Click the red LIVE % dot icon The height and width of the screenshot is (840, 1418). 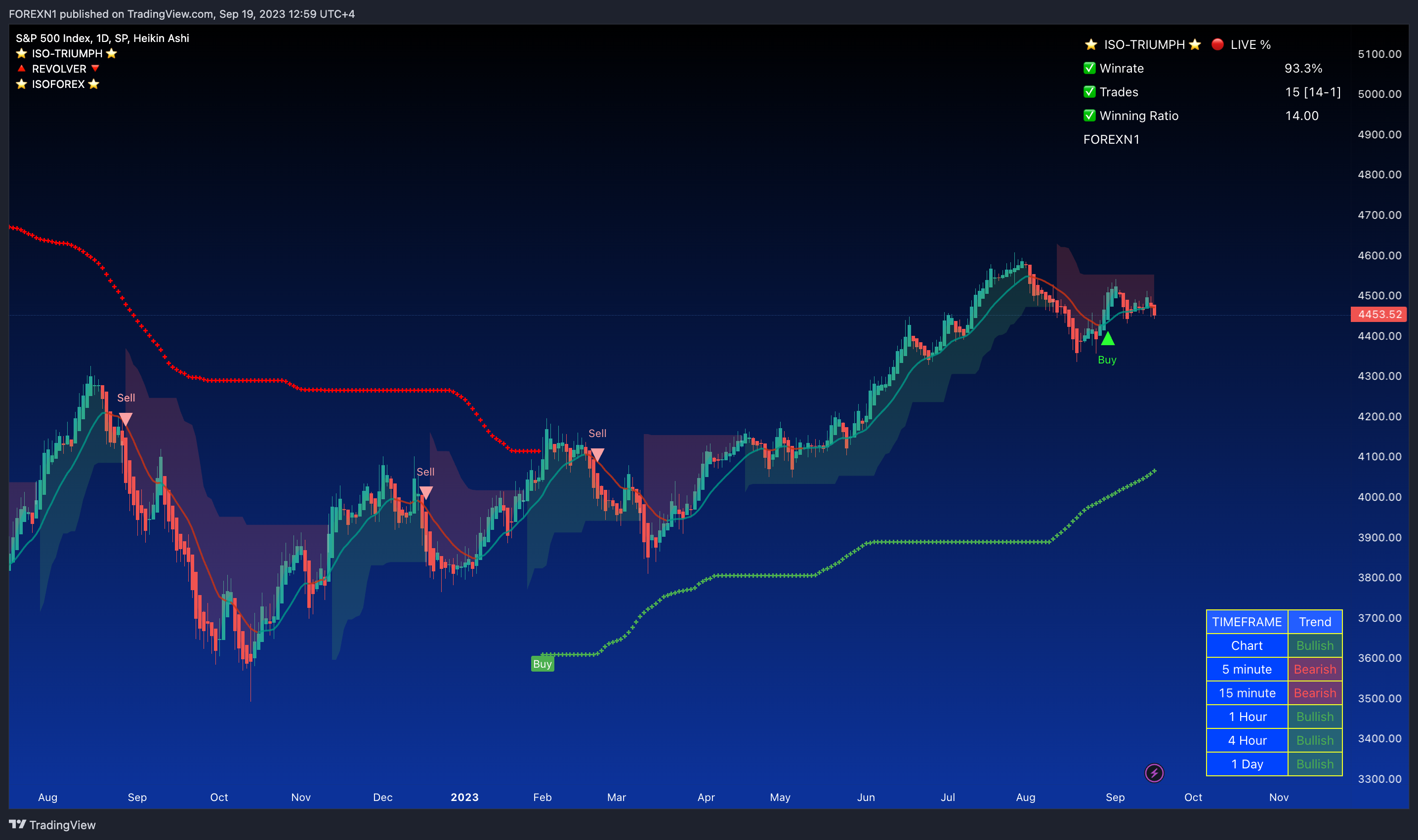pos(1217,44)
